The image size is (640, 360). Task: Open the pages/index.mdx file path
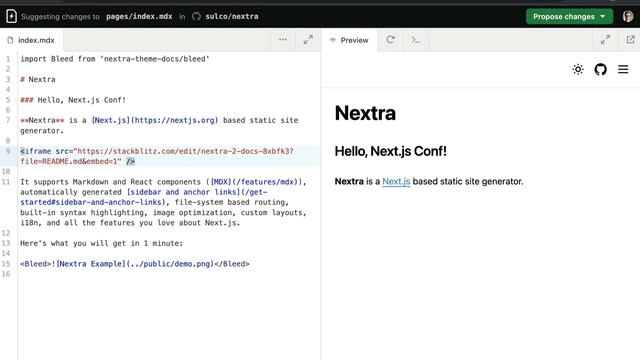[x=139, y=16]
